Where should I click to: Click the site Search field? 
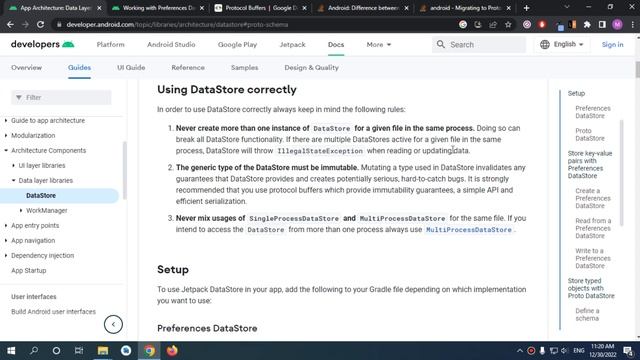[479, 44]
